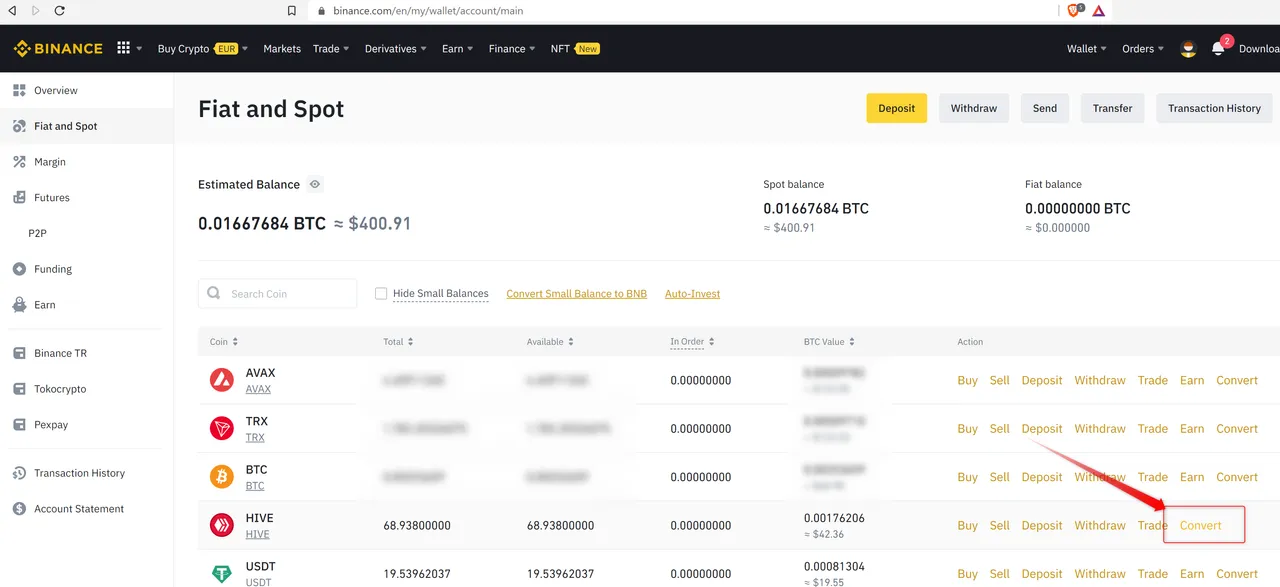The image size is (1280, 587).
Task: Hide estimated balance with eye icon
Action: click(x=315, y=184)
